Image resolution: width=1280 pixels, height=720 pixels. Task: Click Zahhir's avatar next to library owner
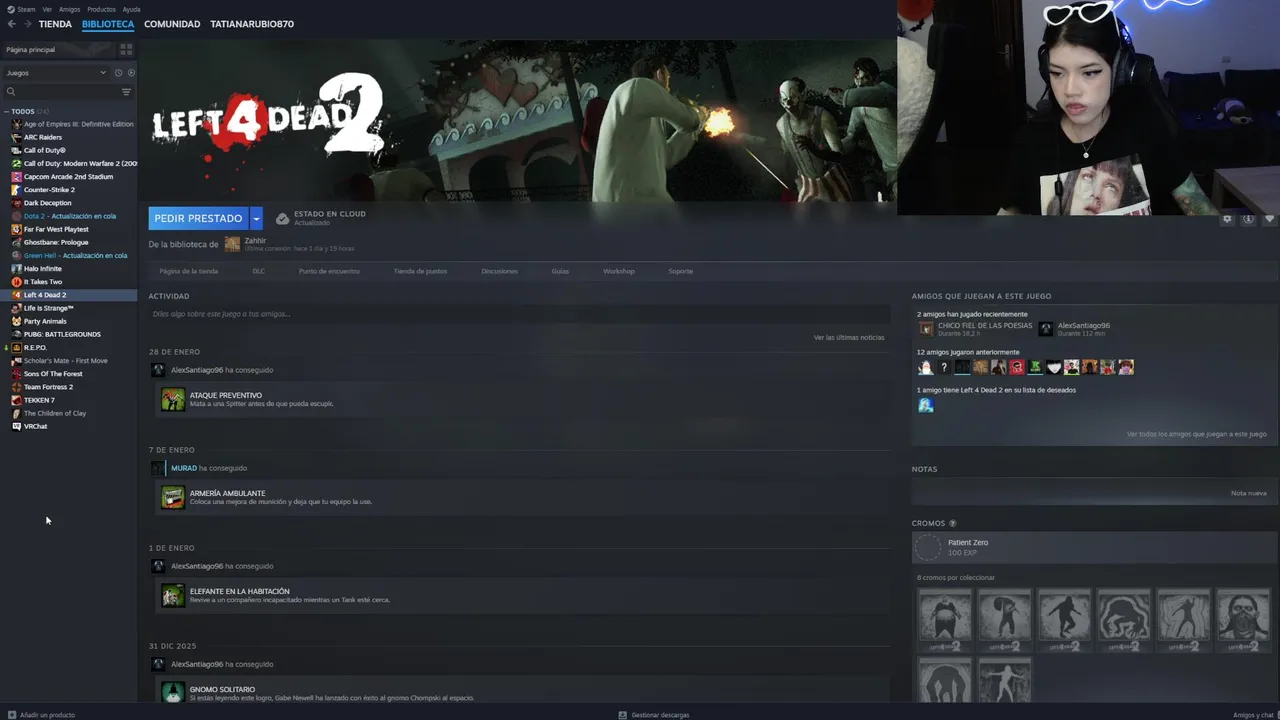pos(232,244)
